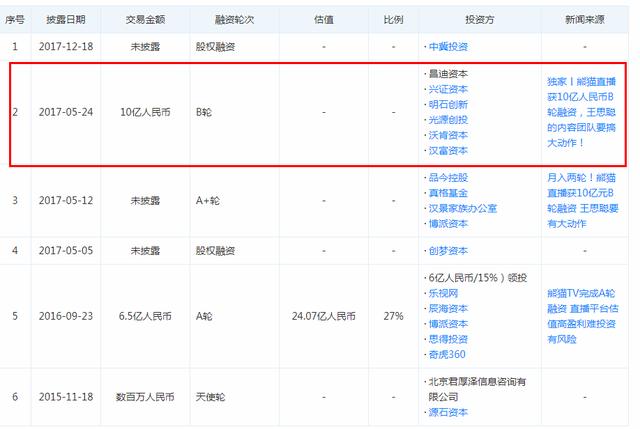The height and width of the screenshot is (429, 640).
Task: Click the 北京君厚泽信息咨询有限公司 investor text
Action: point(477,389)
